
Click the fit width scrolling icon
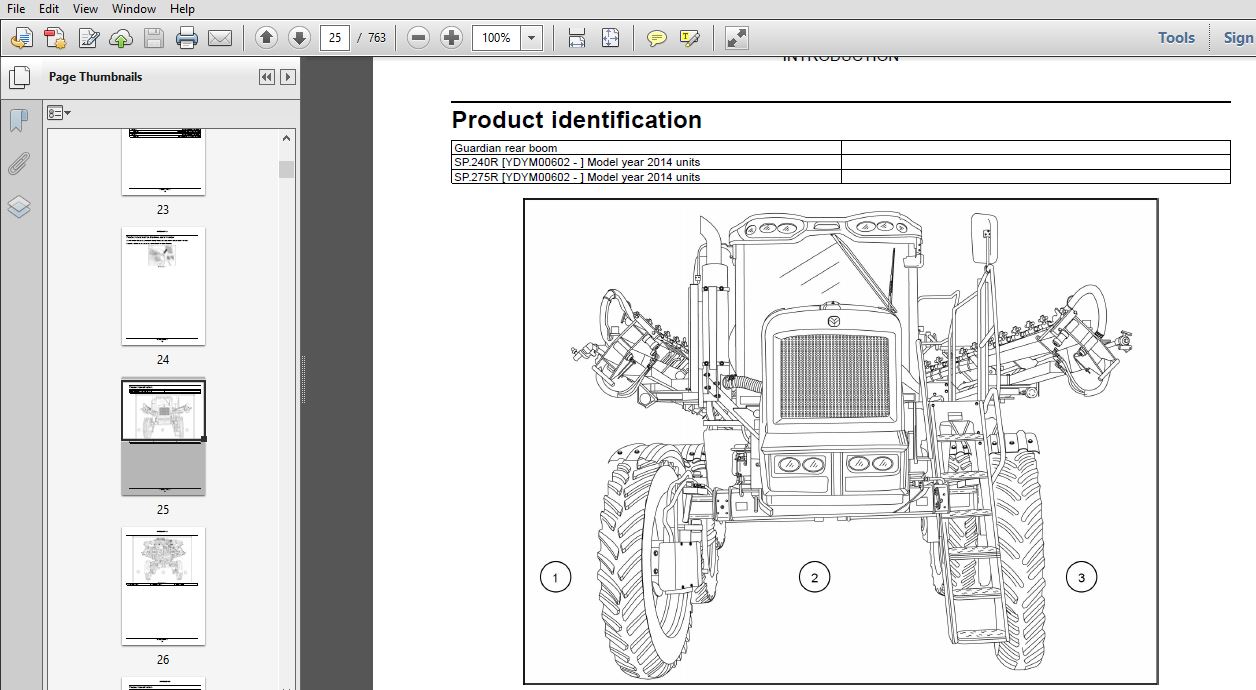pos(577,38)
